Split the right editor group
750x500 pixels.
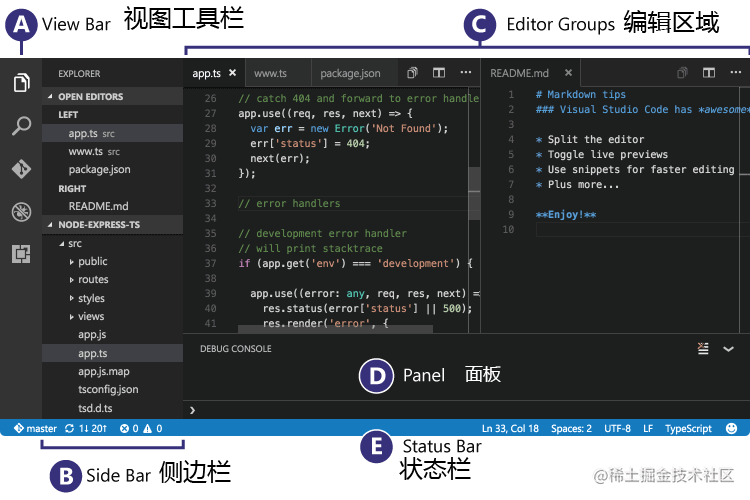[x=709, y=73]
